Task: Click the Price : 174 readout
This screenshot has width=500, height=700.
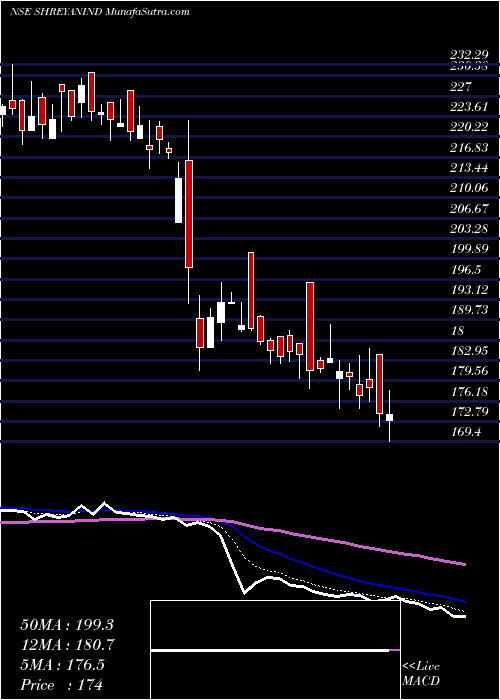Action: coord(62,685)
